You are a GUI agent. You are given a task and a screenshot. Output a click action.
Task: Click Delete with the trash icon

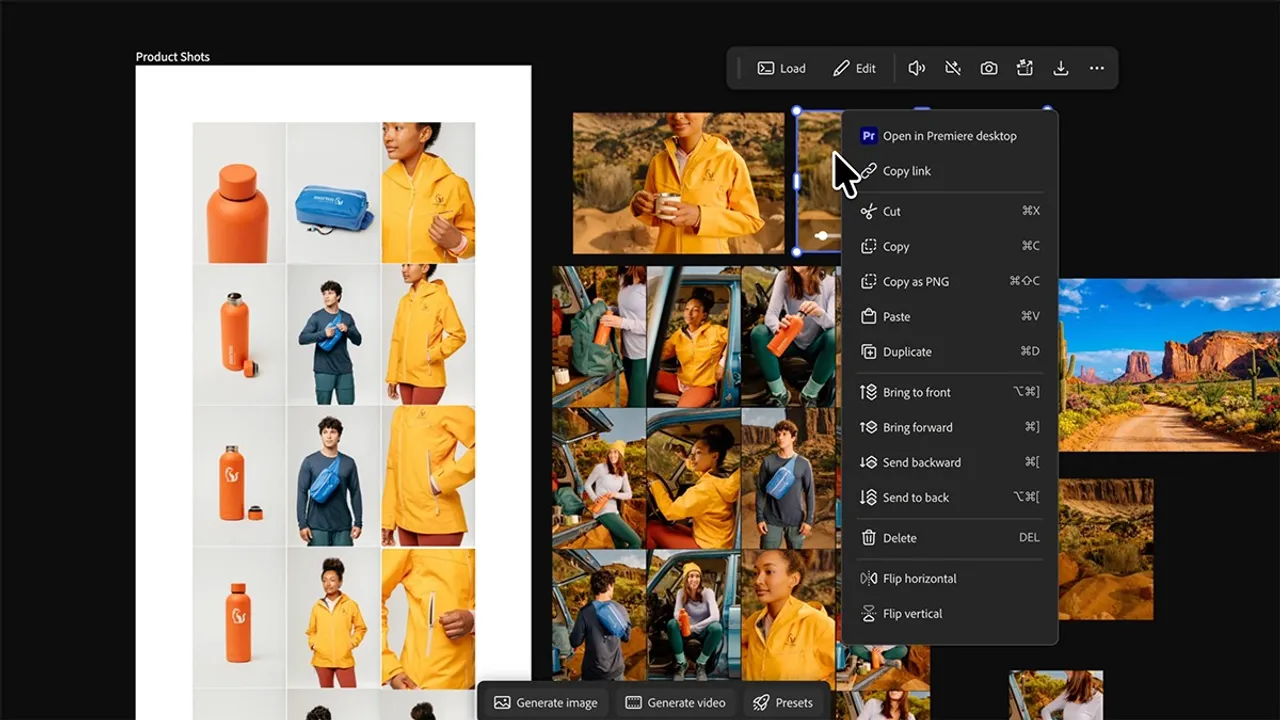click(899, 538)
